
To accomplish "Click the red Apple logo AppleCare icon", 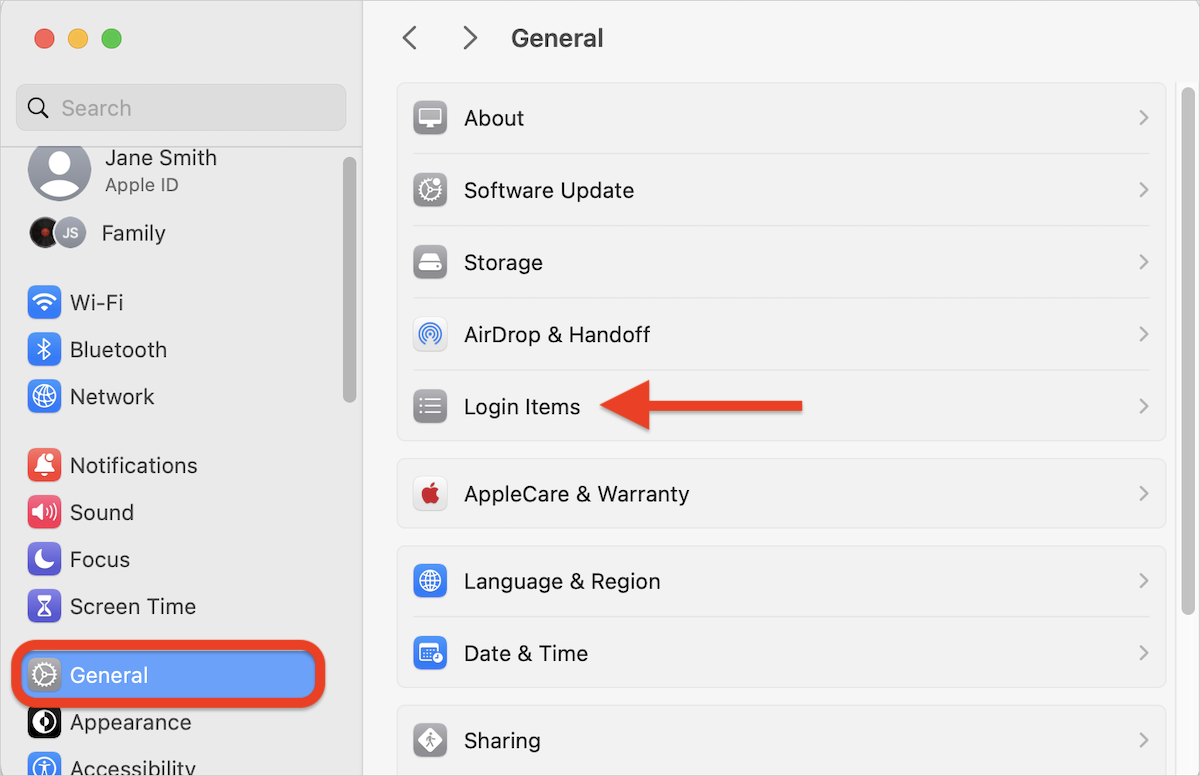I will pos(430,493).
